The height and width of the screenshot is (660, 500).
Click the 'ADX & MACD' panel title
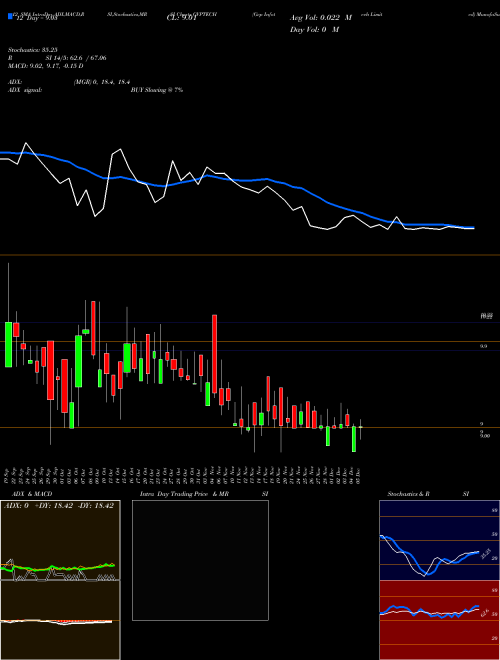[x=32, y=494]
